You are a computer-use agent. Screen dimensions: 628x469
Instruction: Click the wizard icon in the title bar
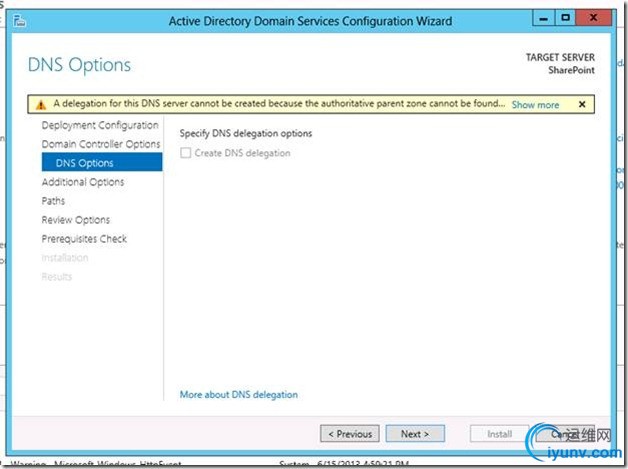(19, 20)
